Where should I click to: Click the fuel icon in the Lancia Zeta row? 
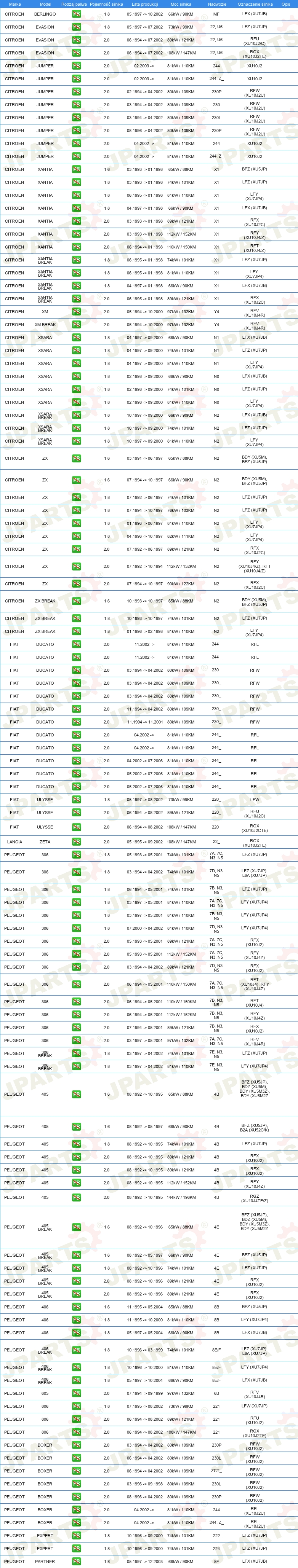76,842
